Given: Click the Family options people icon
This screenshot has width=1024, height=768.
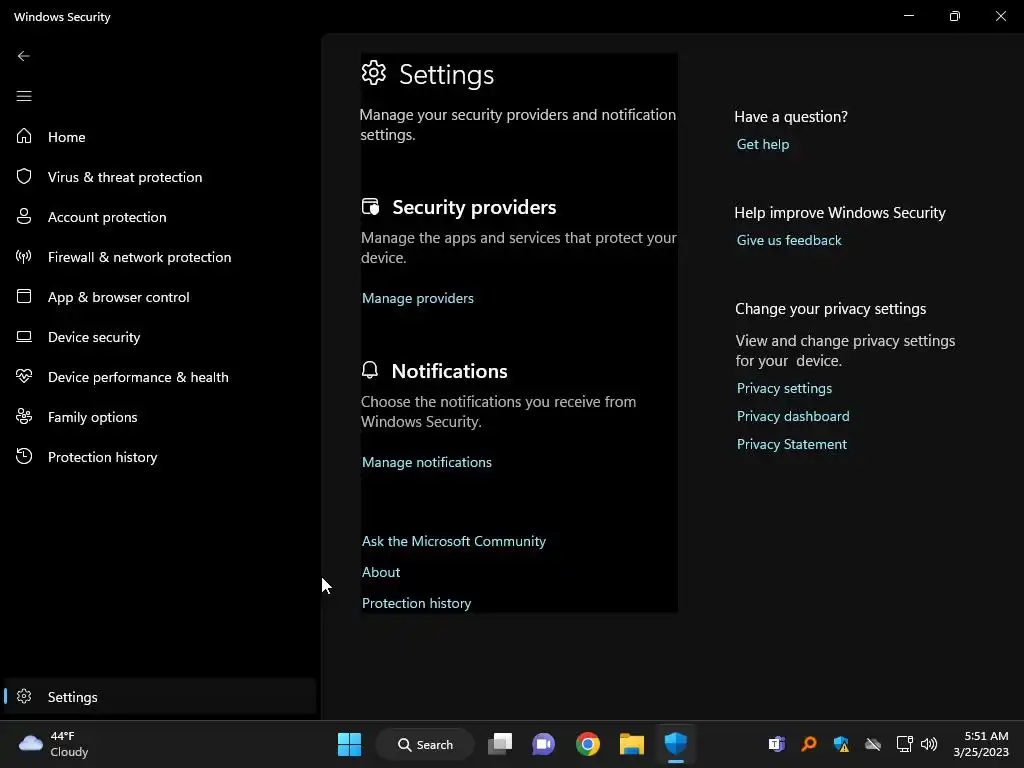Looking at the screenshot, I should click(24, 416).
